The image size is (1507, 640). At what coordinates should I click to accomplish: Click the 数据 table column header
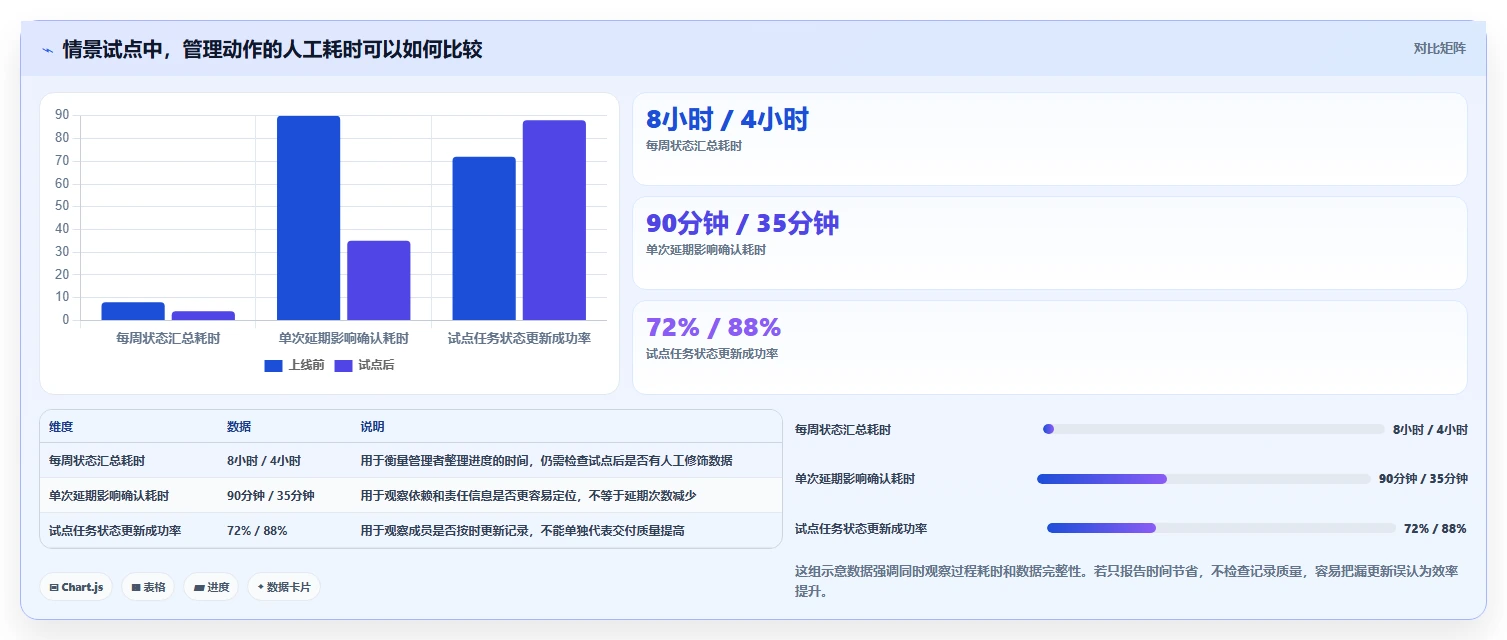[239, 427]
